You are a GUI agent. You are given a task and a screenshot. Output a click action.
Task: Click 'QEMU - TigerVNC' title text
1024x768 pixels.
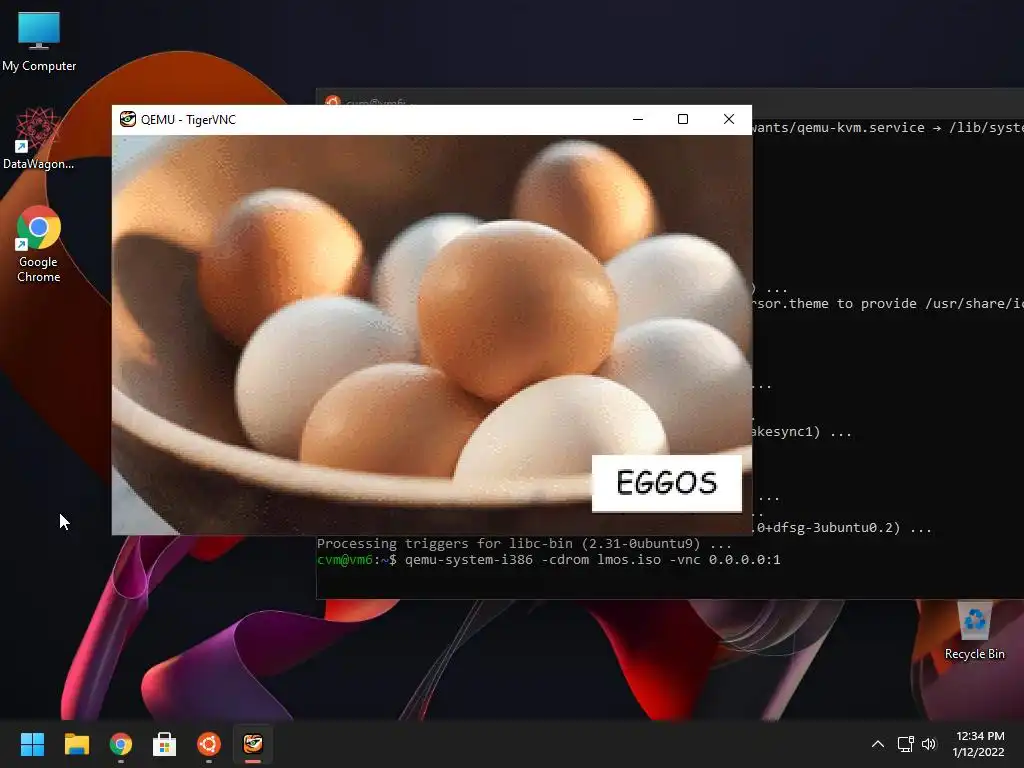coord(188,120)
